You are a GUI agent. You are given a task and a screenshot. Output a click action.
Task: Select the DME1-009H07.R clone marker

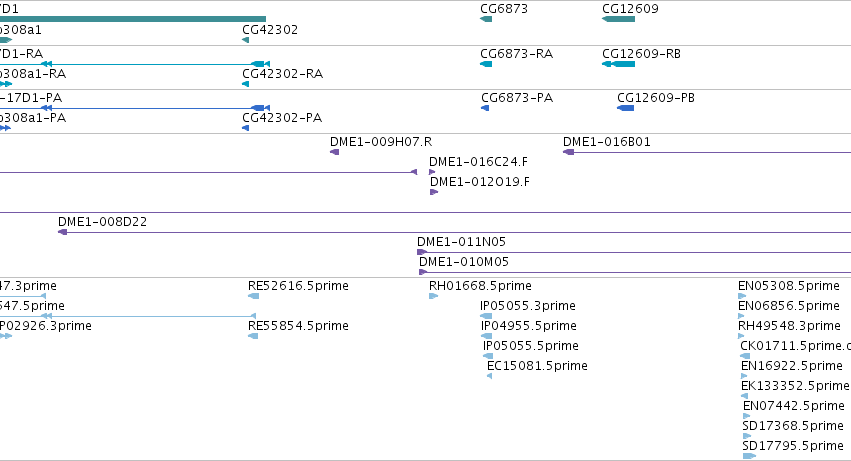pyautogui.click(x=334, y=152)
